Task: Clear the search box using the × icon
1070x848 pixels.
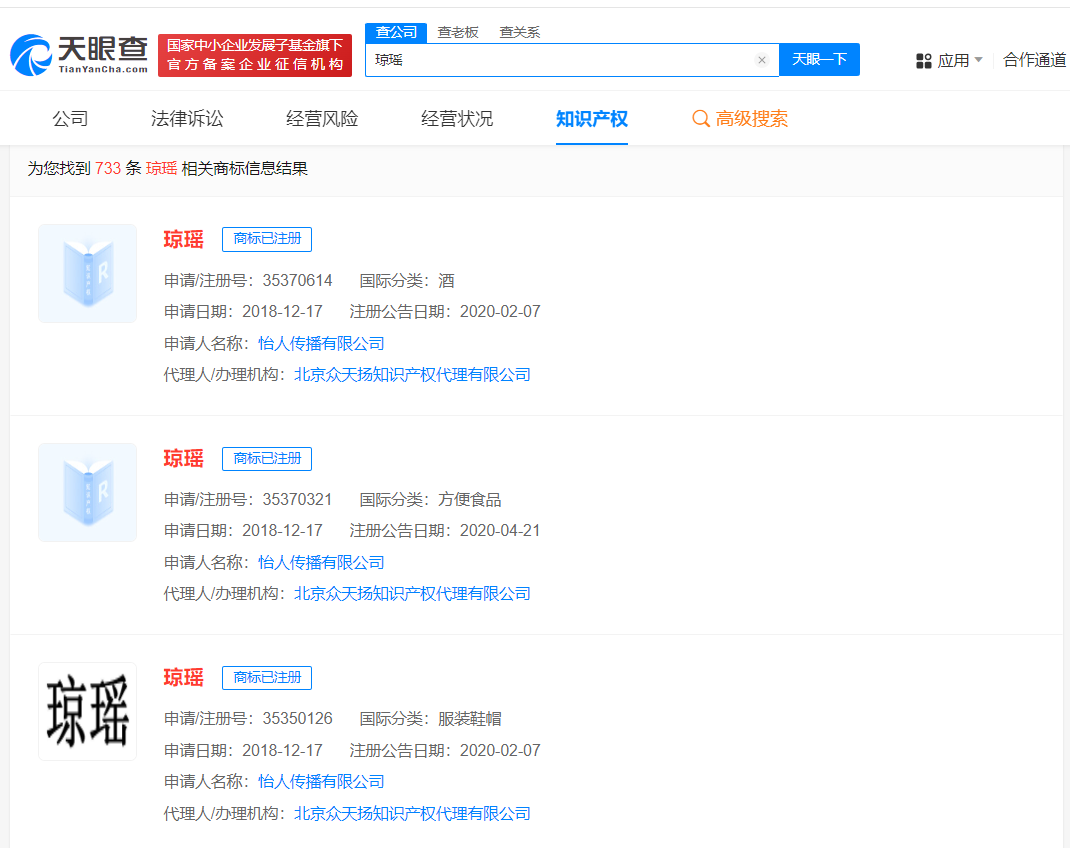Action: click(762, 59)
